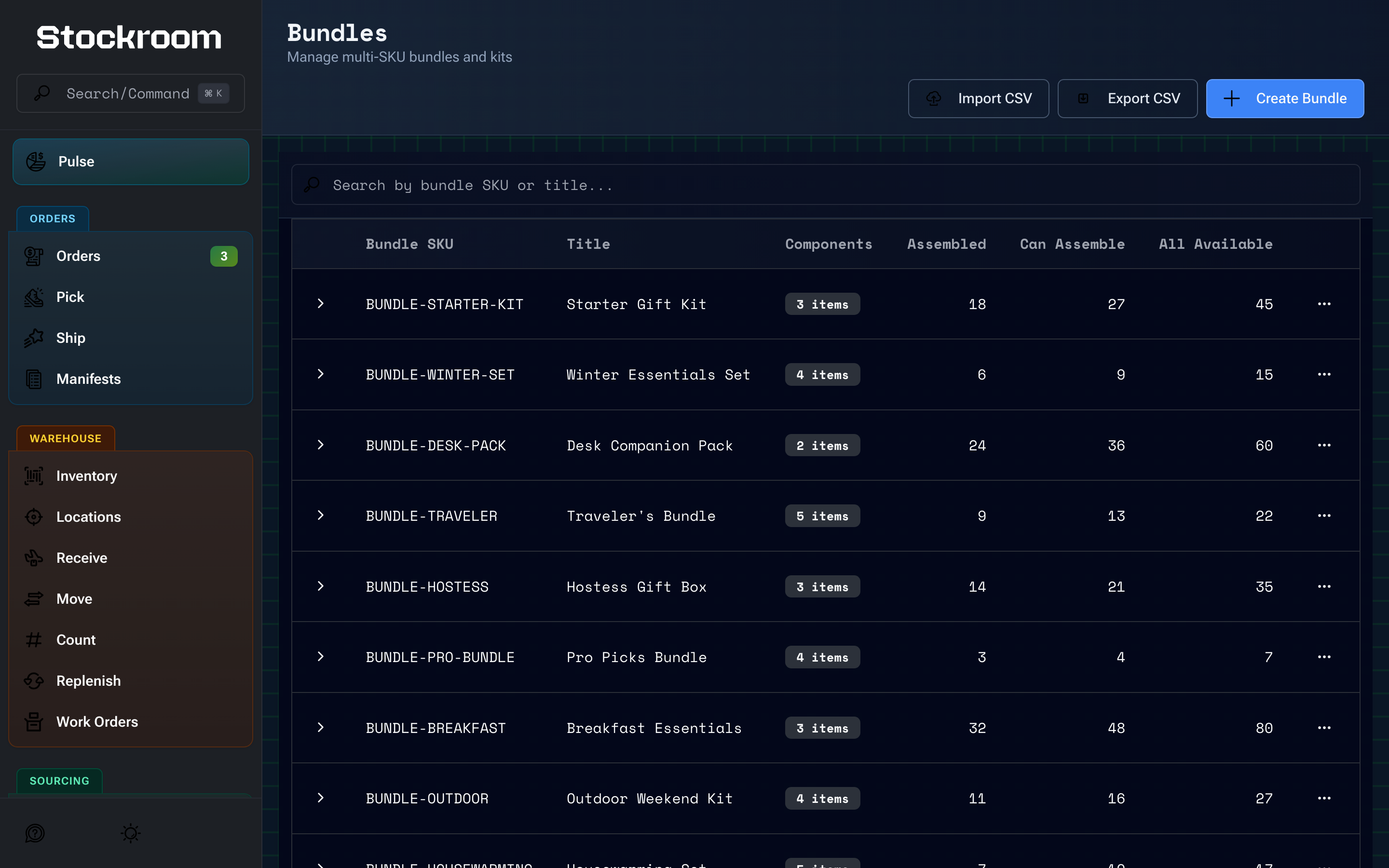Open actions menu for BUNDLE-STARTER-KIT
1389x868 pixels.
pyautogui.click(x=1324, y=304)
